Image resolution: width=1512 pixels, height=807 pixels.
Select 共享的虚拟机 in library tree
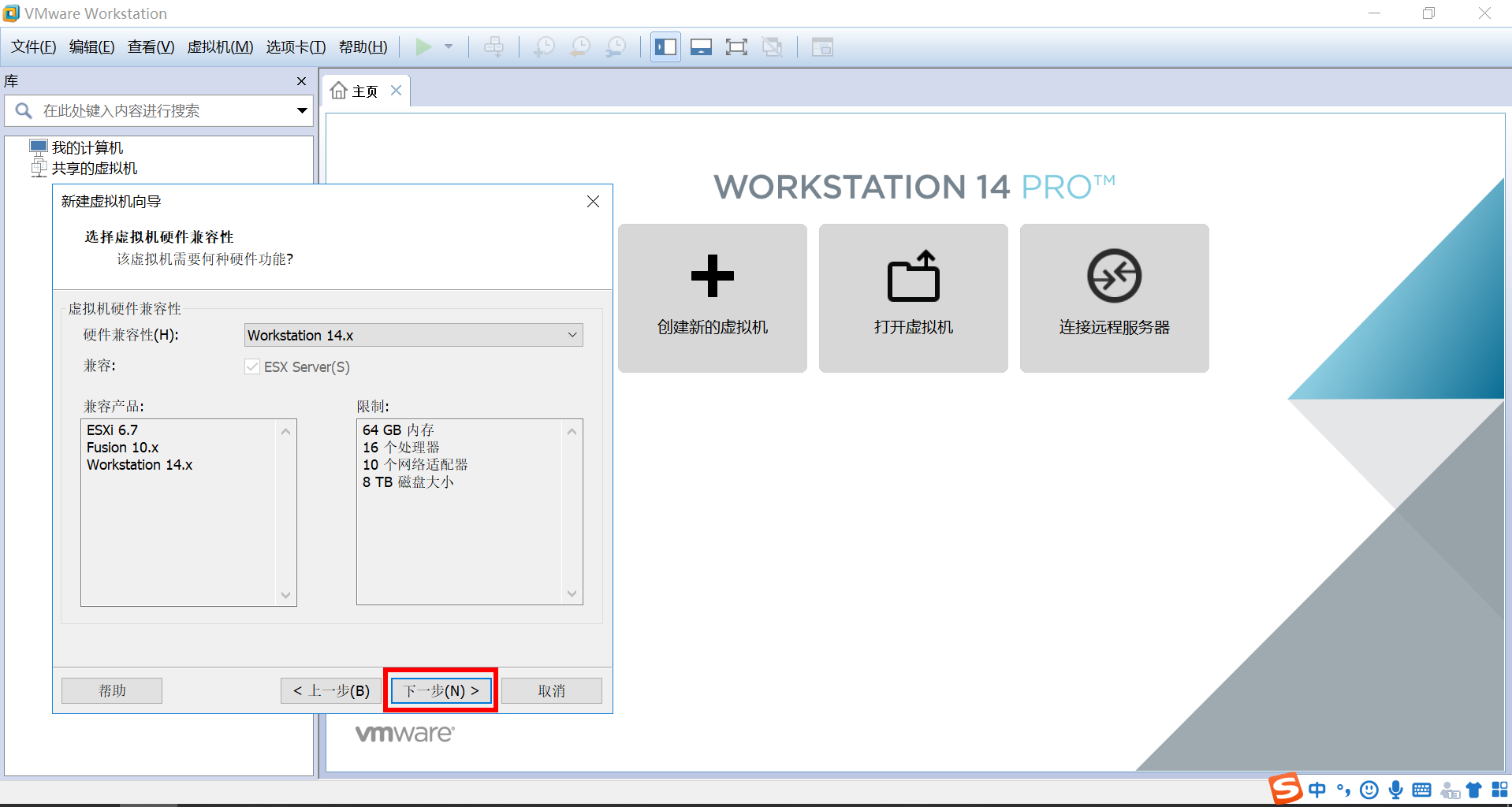pyautogui.click(x=95, y=168)
